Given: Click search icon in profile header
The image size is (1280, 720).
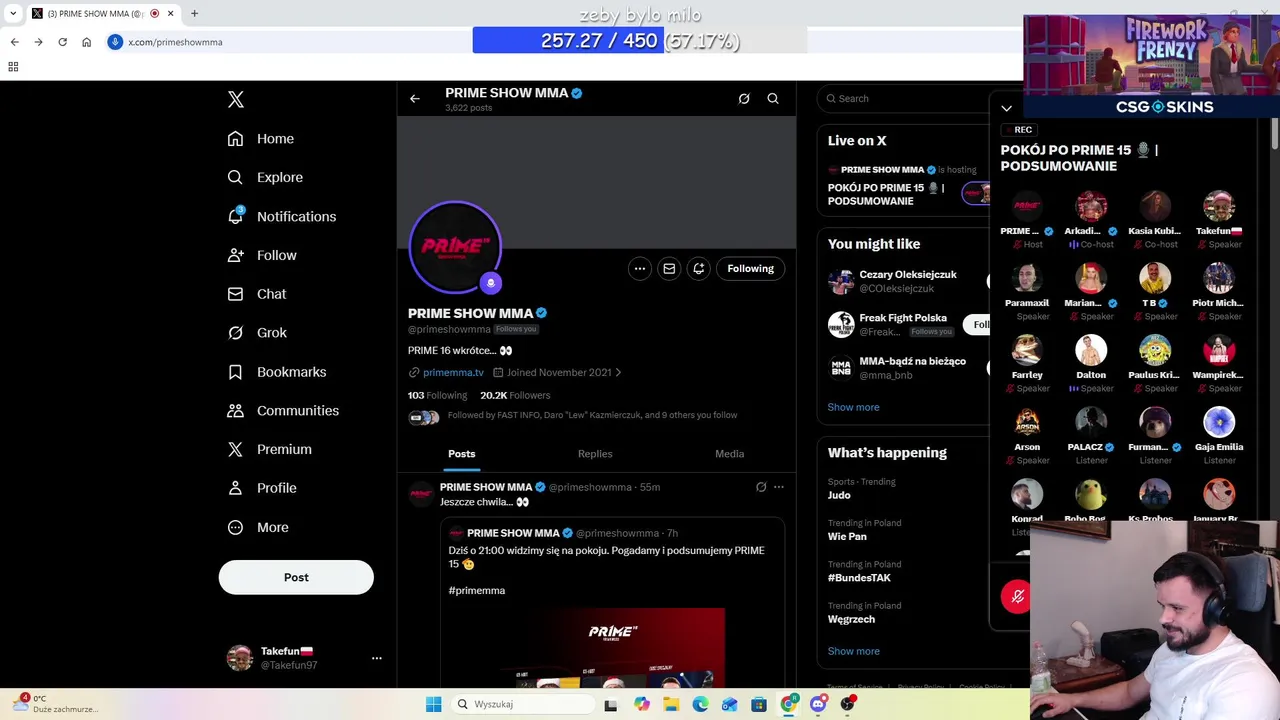Looking at the screenshot, I should coord(773,99).
